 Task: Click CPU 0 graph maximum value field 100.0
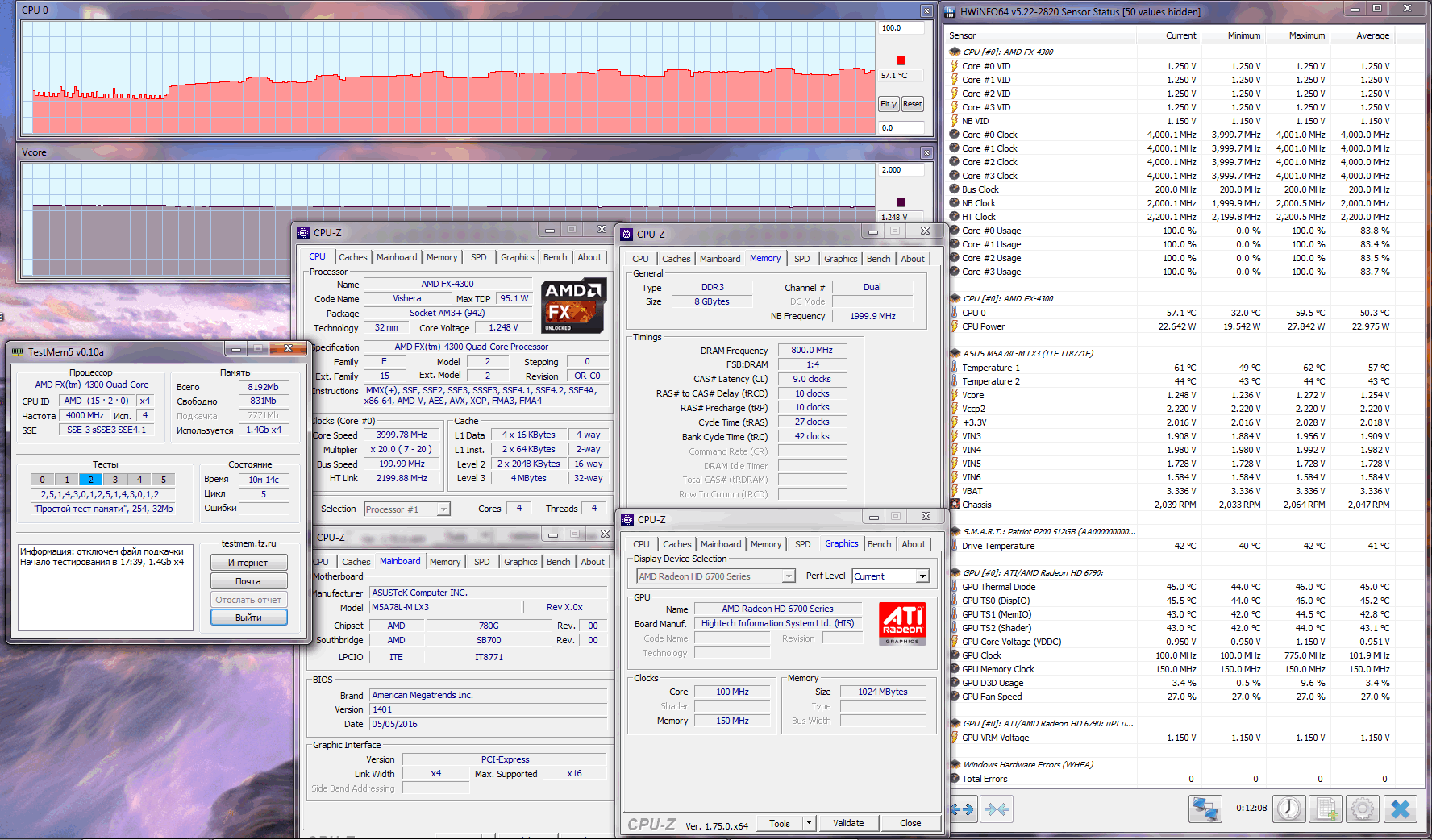901,28
